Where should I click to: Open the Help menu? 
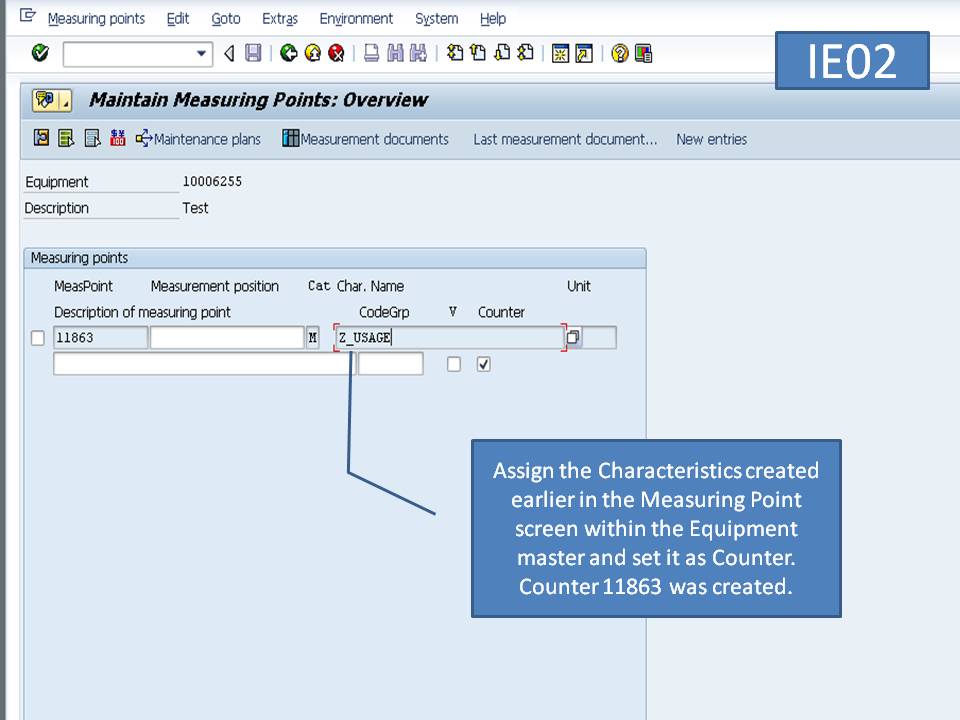[x=493, y=19]
